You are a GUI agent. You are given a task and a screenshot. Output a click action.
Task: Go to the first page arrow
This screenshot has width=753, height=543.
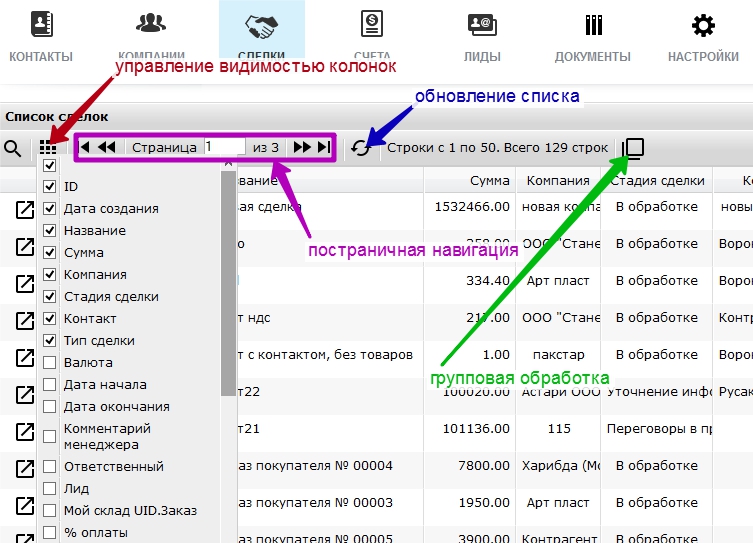85,147
